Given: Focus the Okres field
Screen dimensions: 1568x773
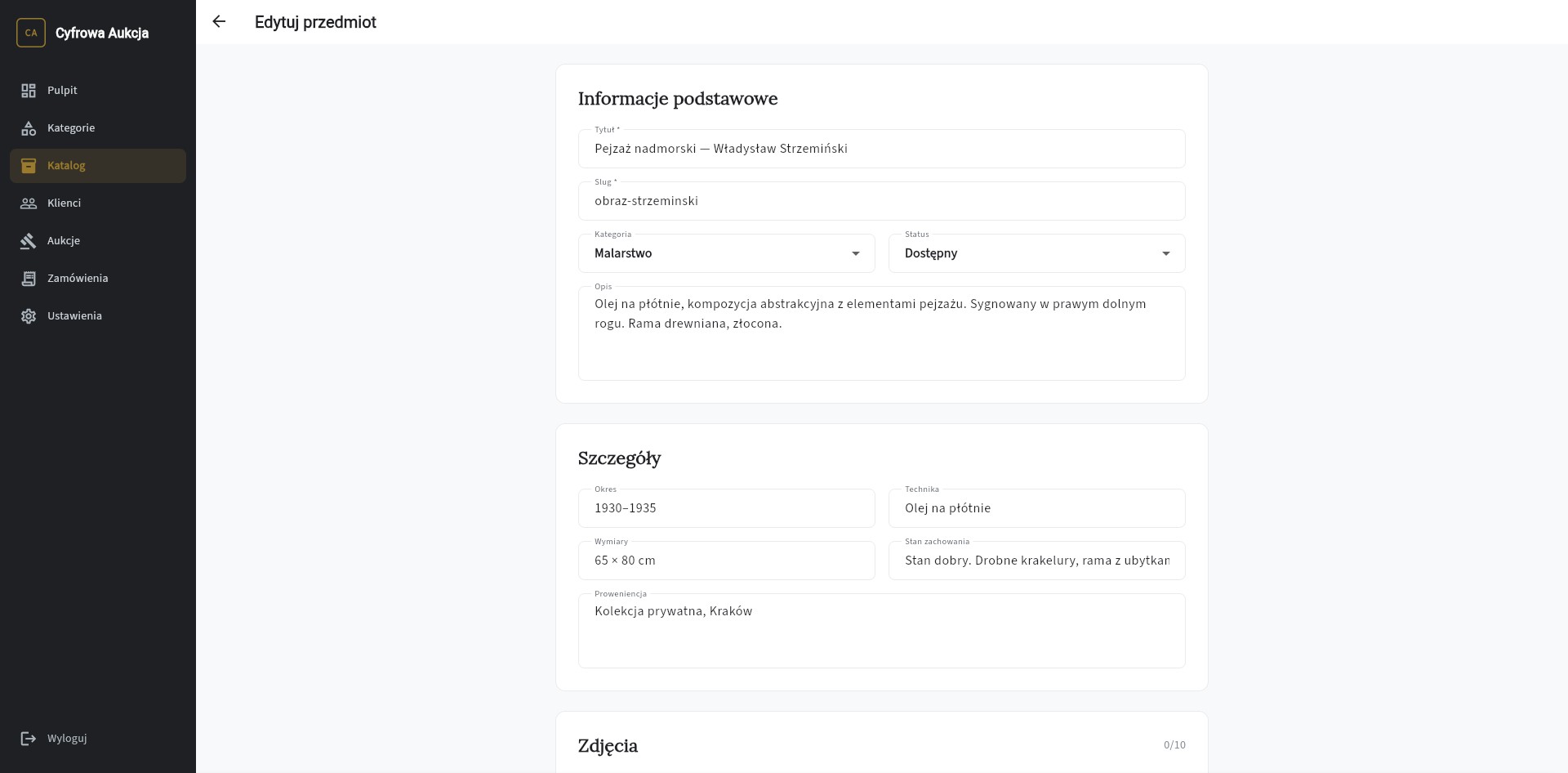Looking at the screenshot, I should [x=726, y=508].
